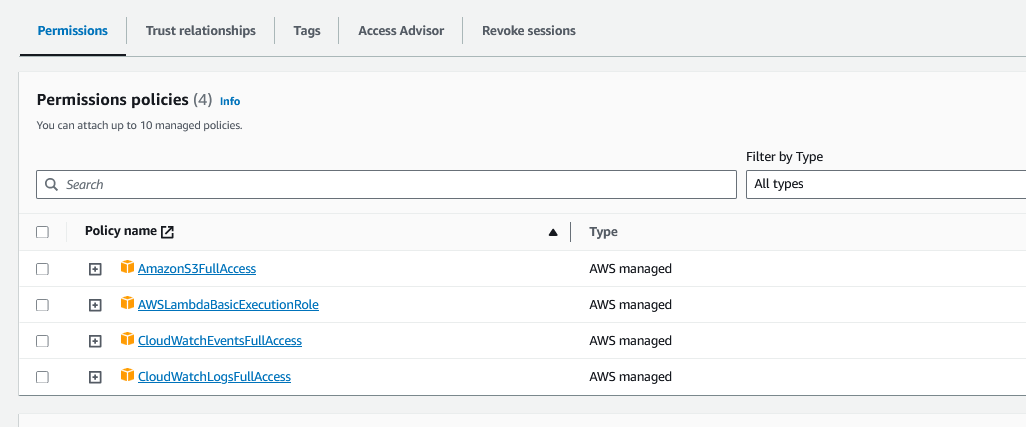
Task: Click the Policy name column header
Action: (x=121, y=231)
